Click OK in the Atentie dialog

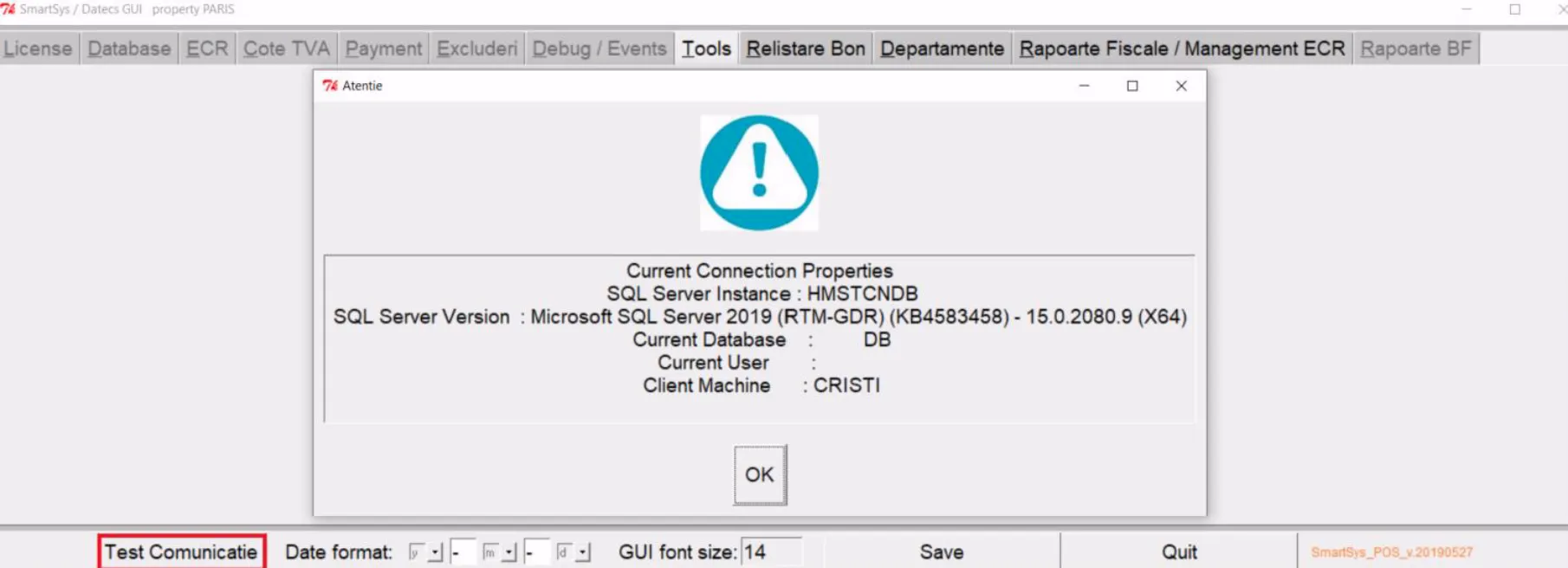point(760,474)
